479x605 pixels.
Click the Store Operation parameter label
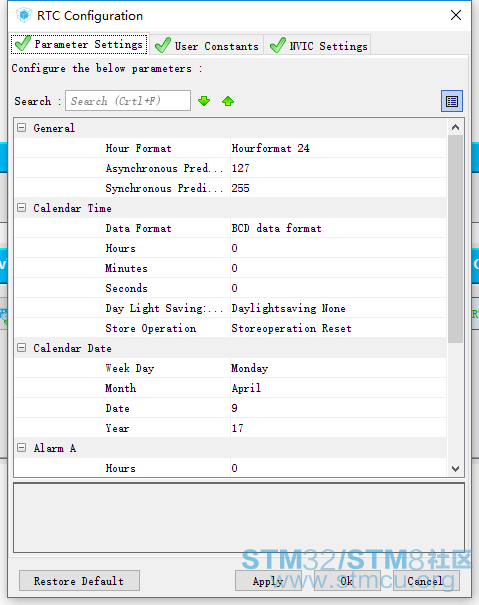[x=151, y=328]
